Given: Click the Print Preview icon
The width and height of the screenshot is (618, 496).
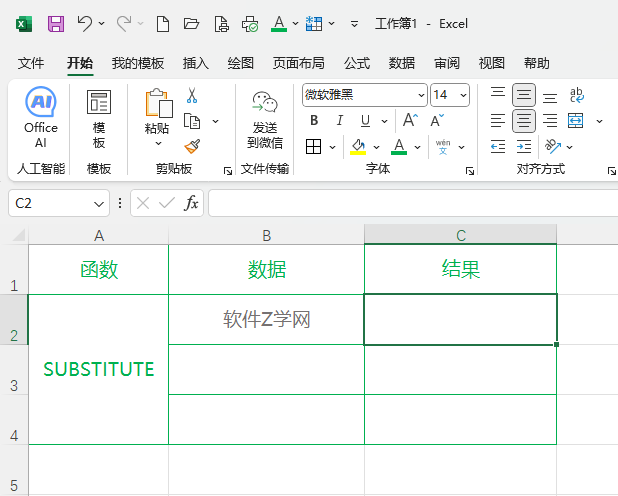Looking at the screenshot, I should click(x=222, y=24).
